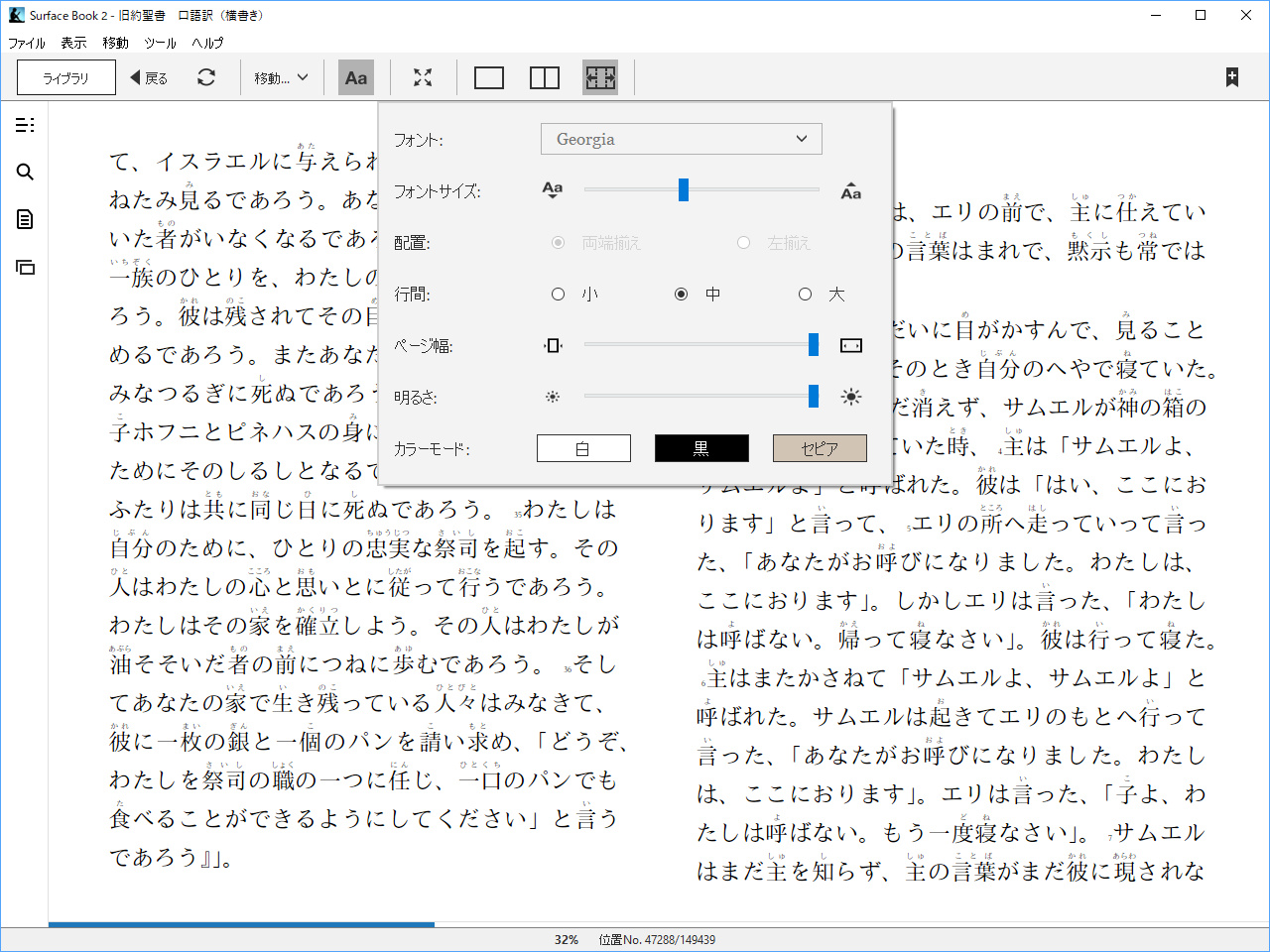Enter full screen mode
Screen dimensions: 1270x952
click(423, 77)
